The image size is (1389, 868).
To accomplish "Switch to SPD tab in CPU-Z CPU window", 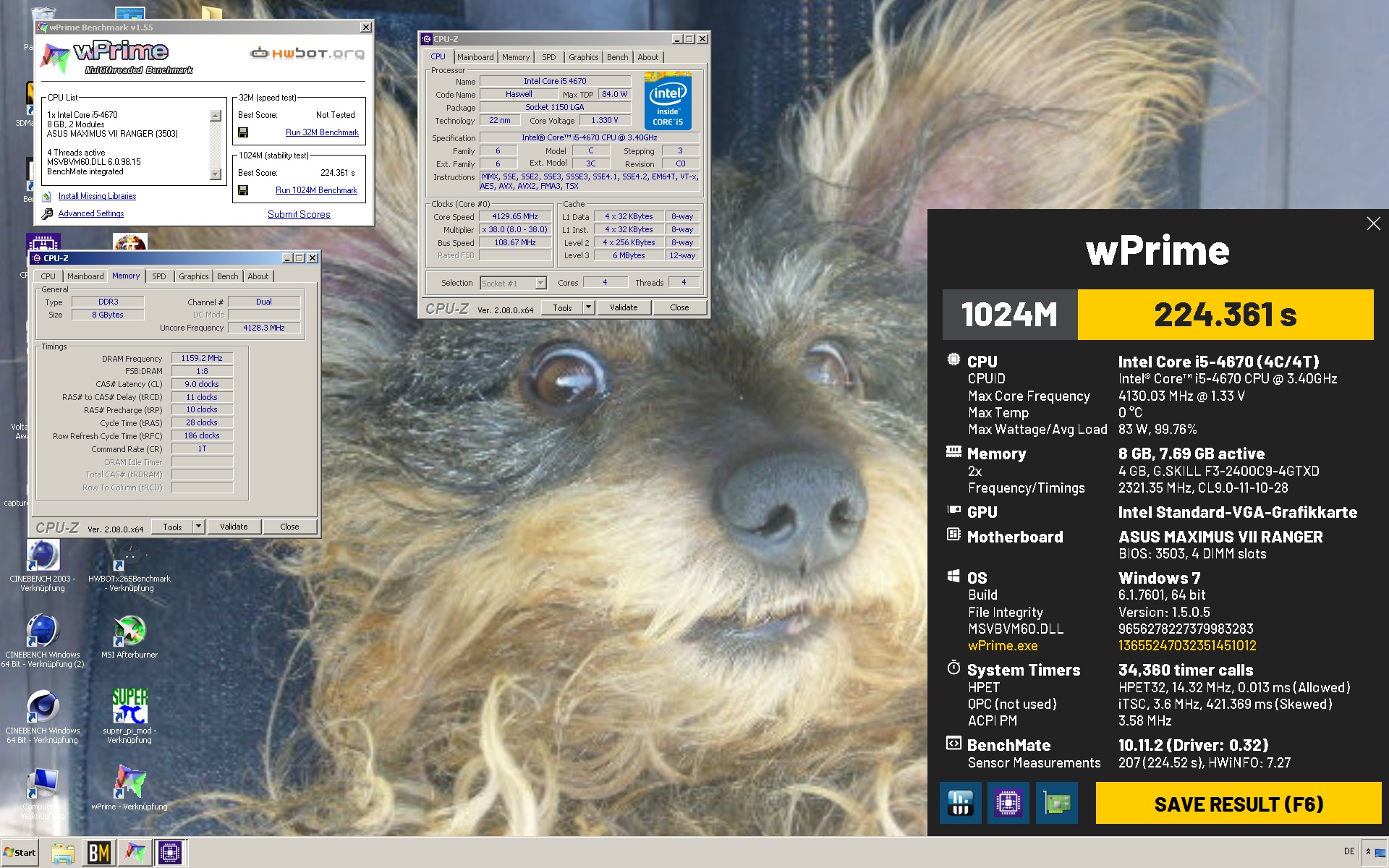I will pos(549,57).
